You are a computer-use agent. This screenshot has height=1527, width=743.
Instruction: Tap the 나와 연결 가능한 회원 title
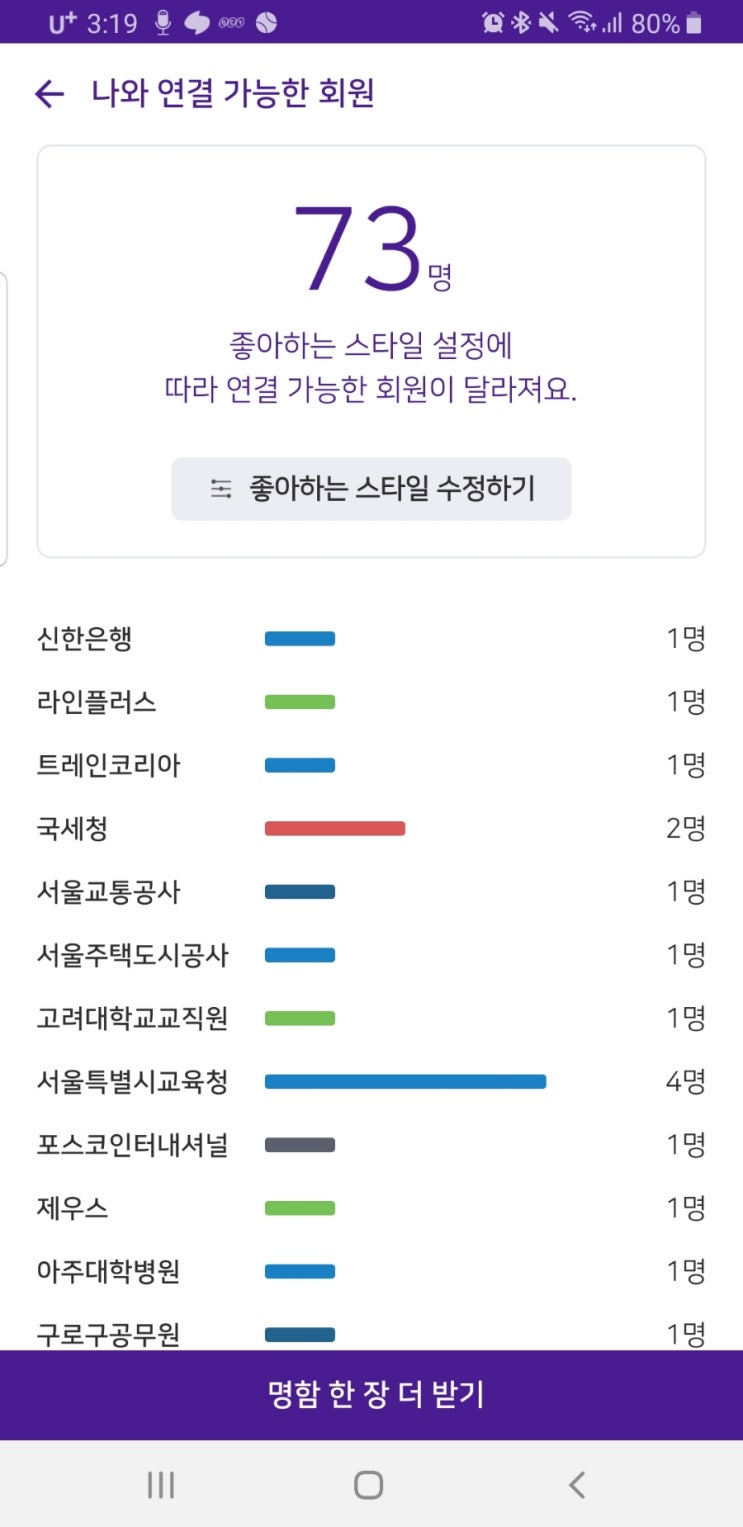pyautogui.click(x=233, y=94)
